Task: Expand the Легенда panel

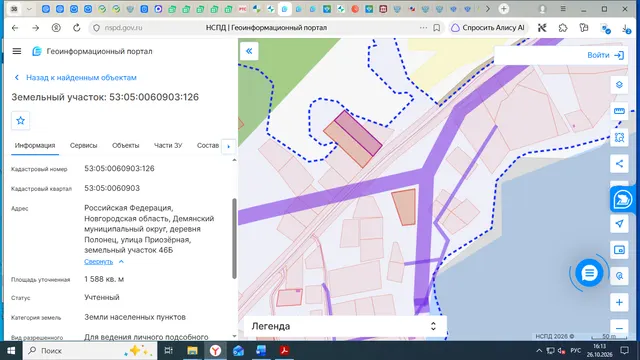Action: click(x=345, y=326)
